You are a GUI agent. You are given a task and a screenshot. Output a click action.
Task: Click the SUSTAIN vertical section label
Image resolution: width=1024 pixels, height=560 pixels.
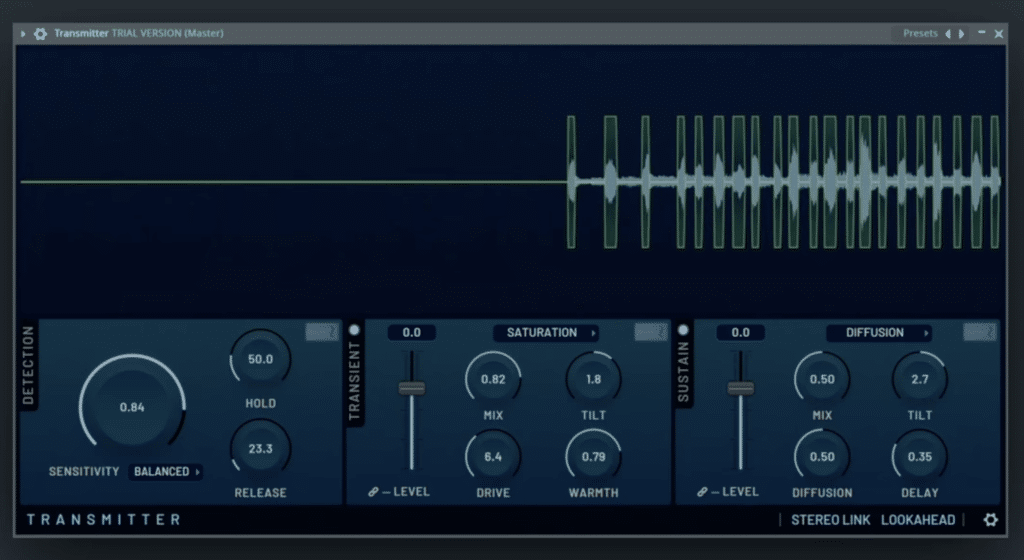pos(683,372)
